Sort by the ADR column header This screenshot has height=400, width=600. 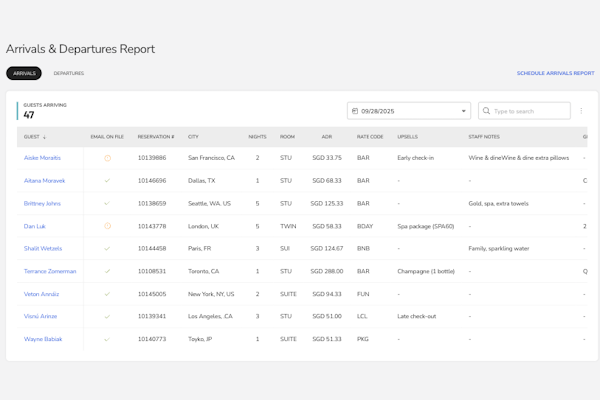pyautogui.click(x=326, y=137)
